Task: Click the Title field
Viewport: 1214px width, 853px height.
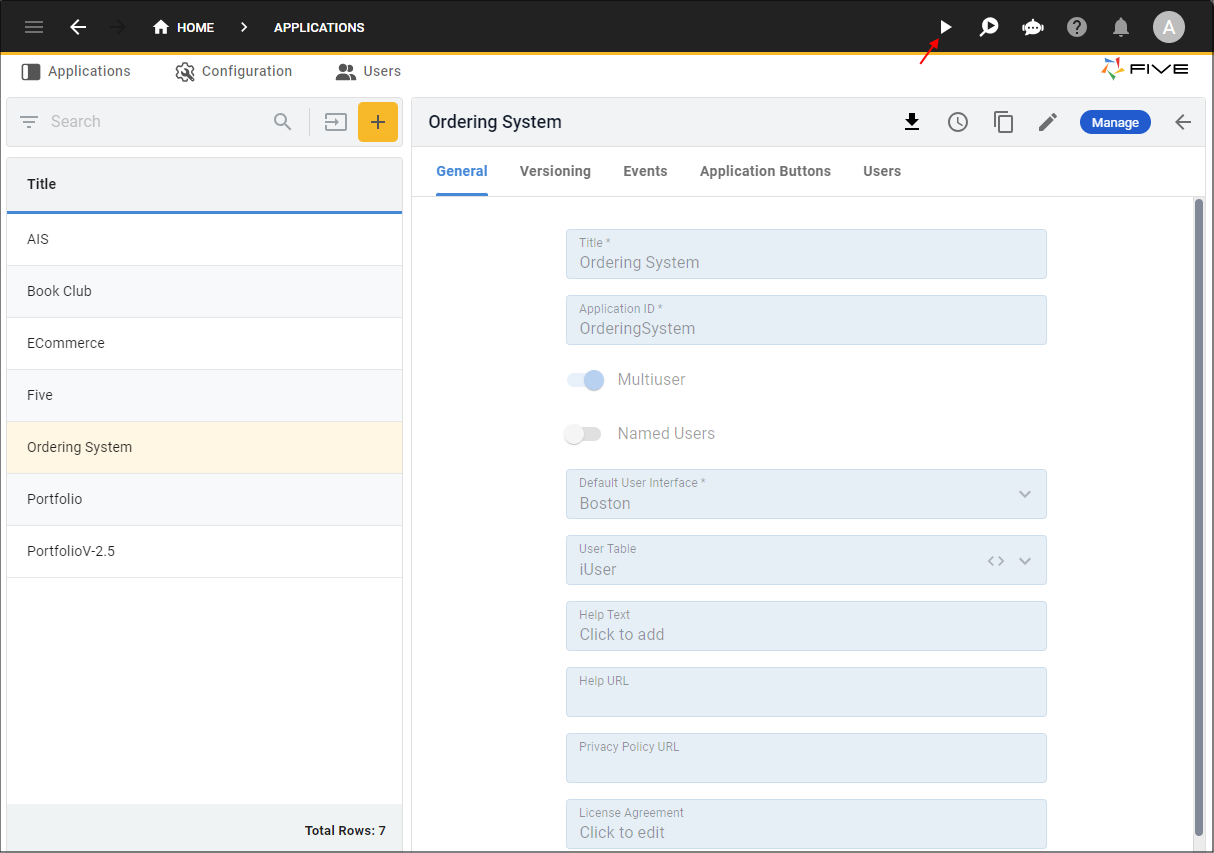Action: [806, 254]
